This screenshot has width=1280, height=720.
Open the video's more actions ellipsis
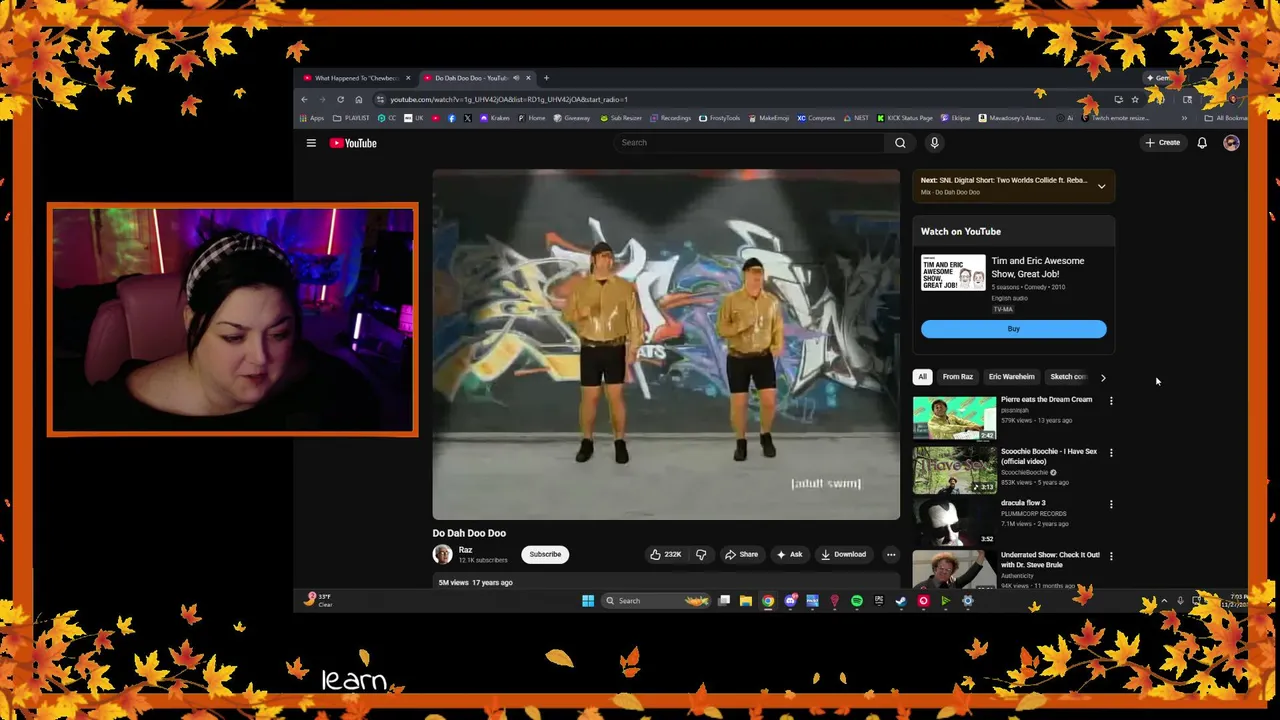pyautogui.click(x=891, y=554)
